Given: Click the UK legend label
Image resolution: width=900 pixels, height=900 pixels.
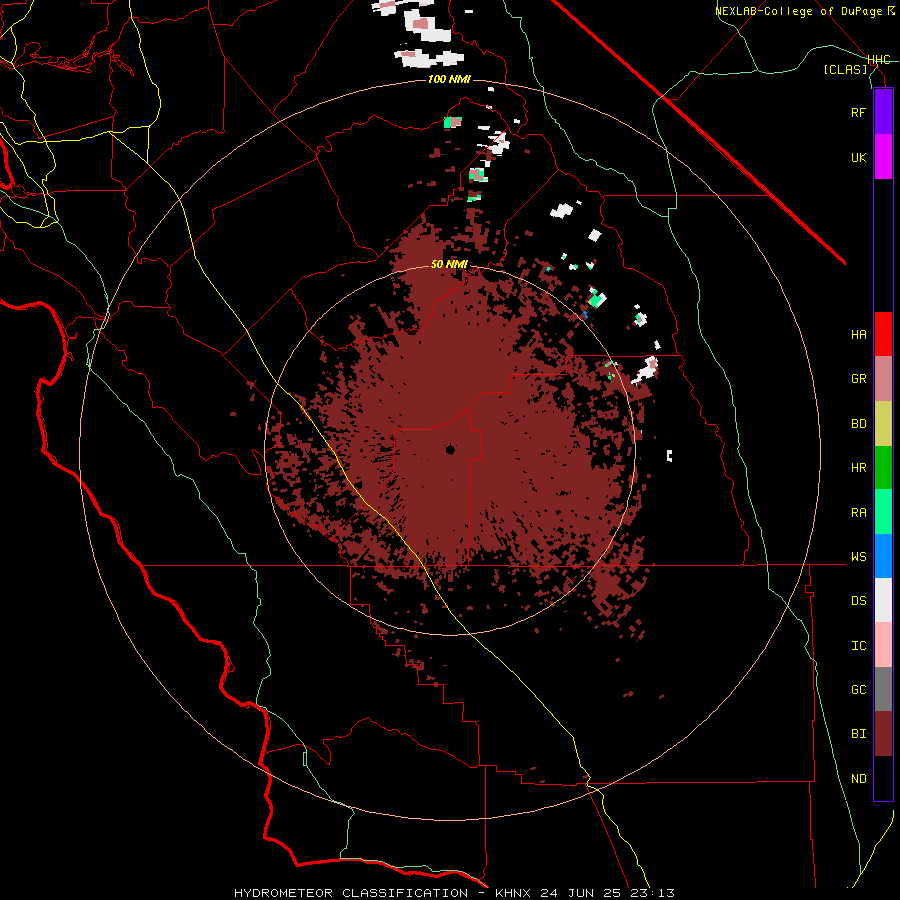Looking at the screenshot, I should point(858,157).
